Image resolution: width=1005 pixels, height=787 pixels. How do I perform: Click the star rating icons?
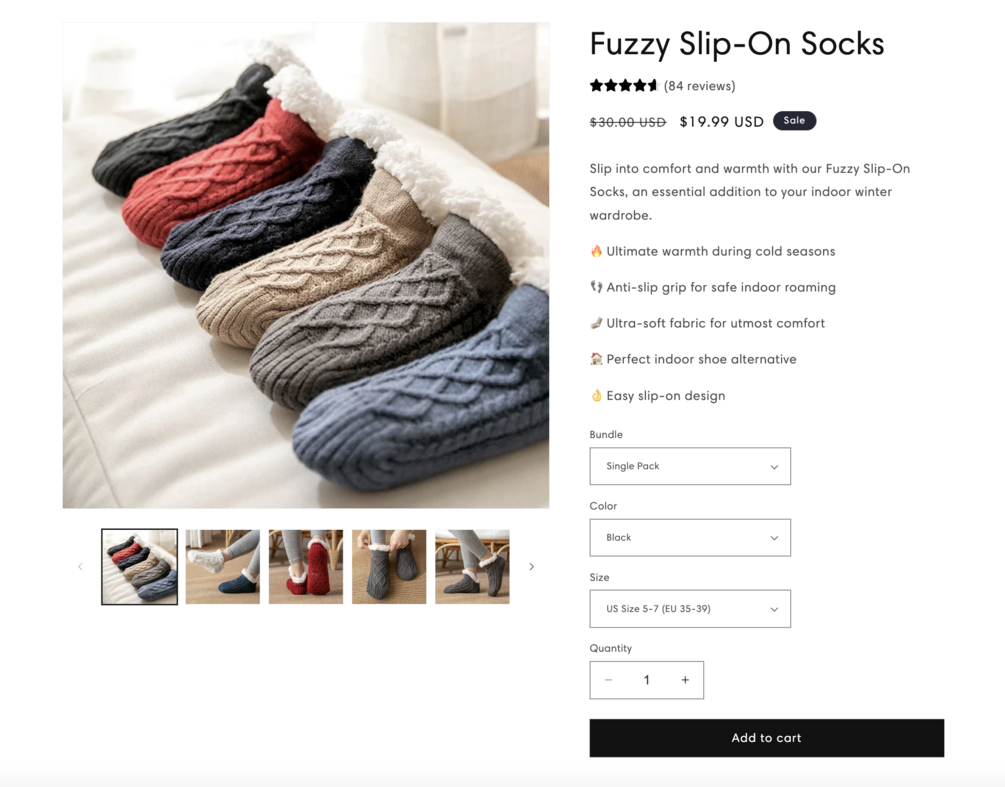coord(624,86)
